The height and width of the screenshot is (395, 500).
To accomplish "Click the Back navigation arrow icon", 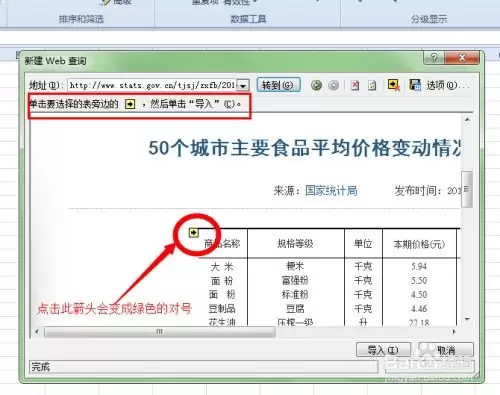I will [316, 85].
